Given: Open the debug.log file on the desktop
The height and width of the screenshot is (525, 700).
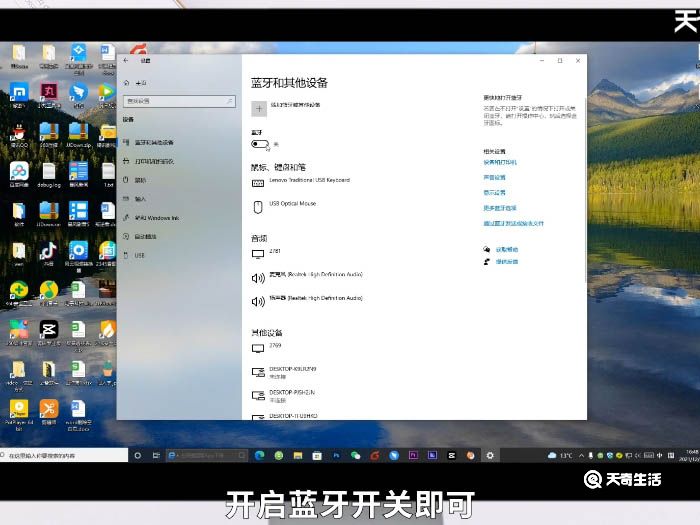Looking at the screenshot, I should coord(49,175).
